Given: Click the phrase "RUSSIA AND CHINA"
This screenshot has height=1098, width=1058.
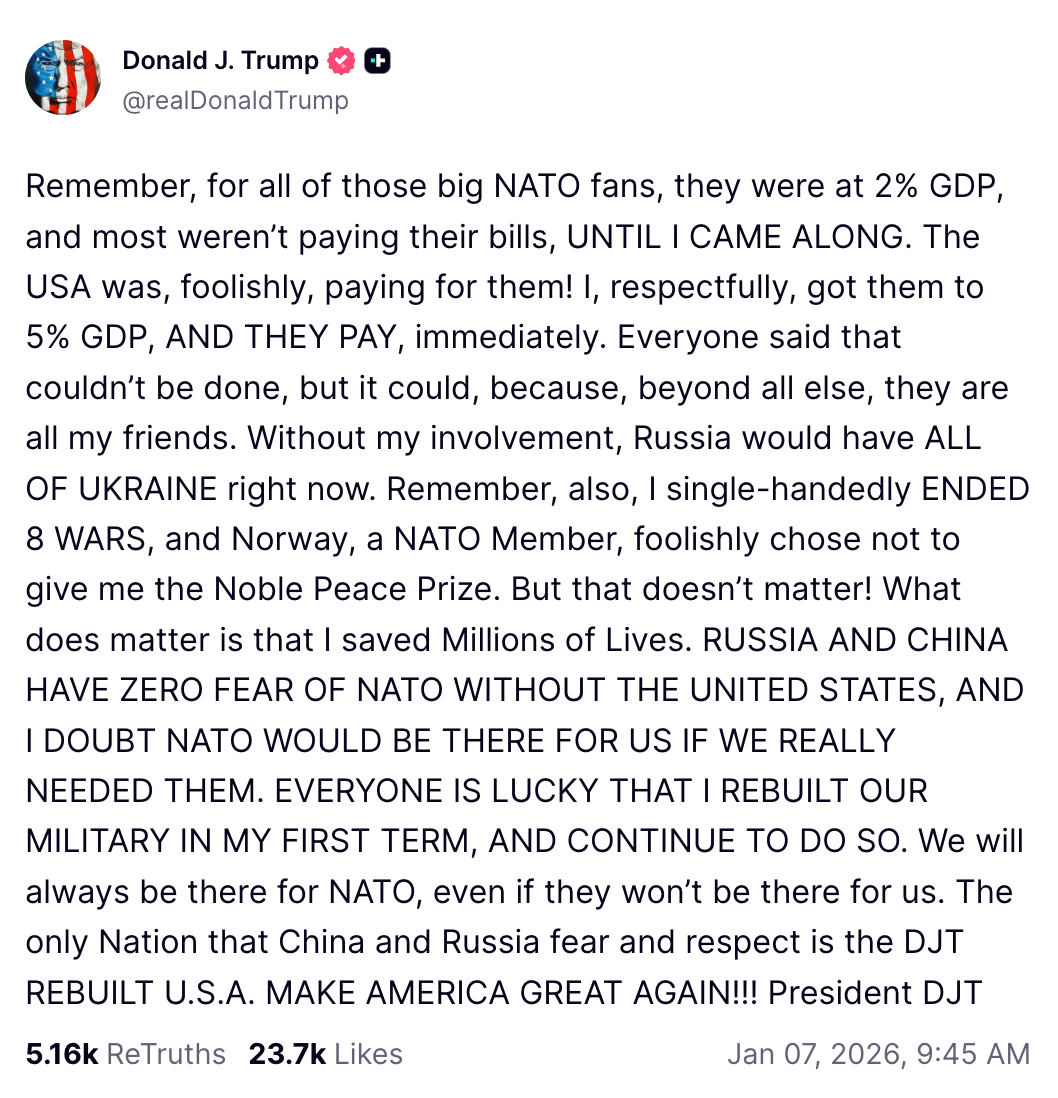Looking at the screenshot, I should pos(855,640).
